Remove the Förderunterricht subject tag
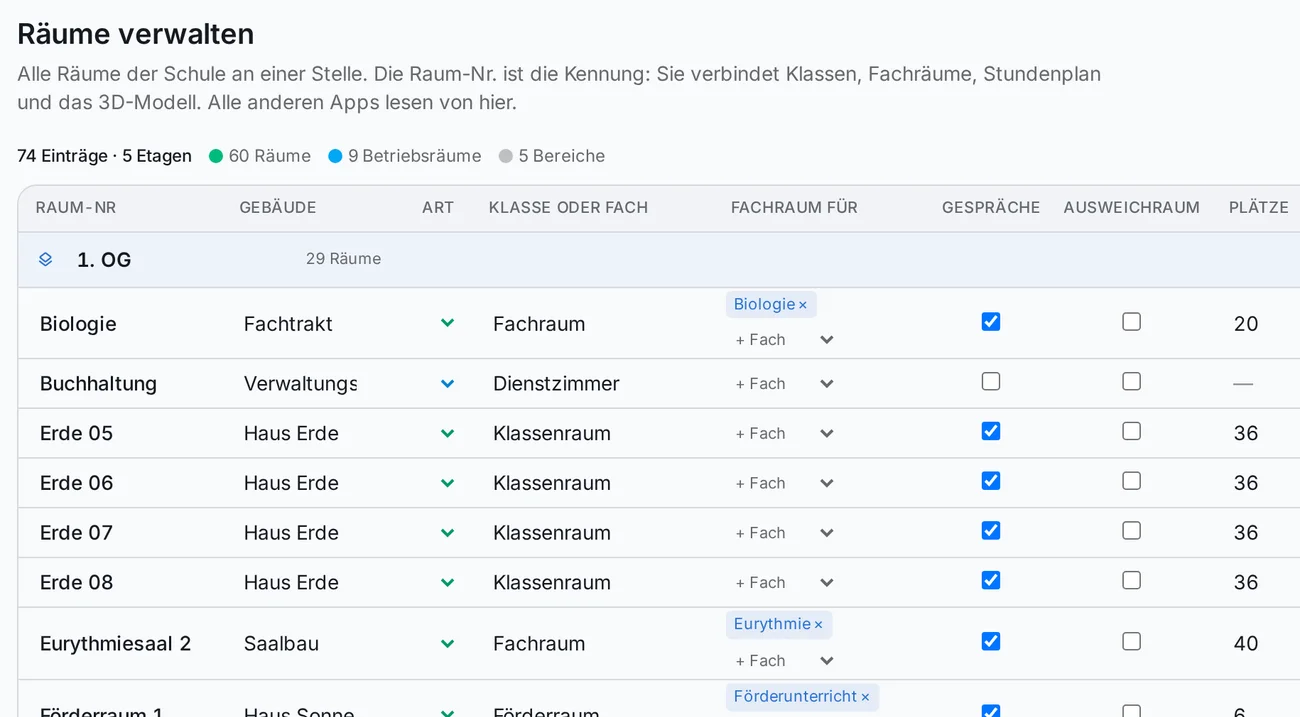 (865, 697)
